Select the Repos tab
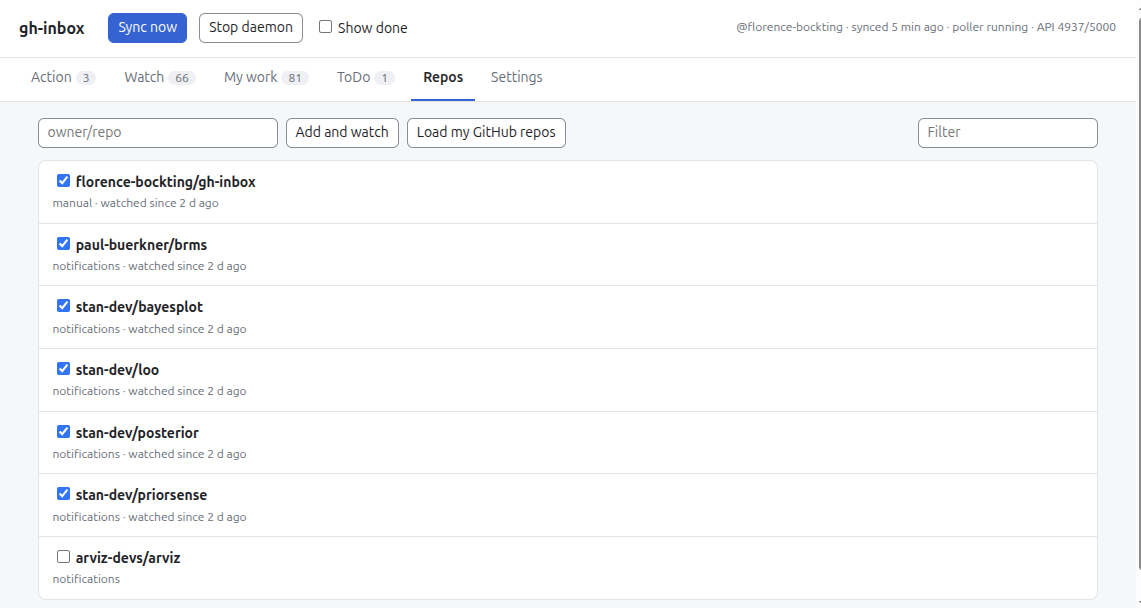This screenshot has height=608, width=1141. click(x=443, y=77)
